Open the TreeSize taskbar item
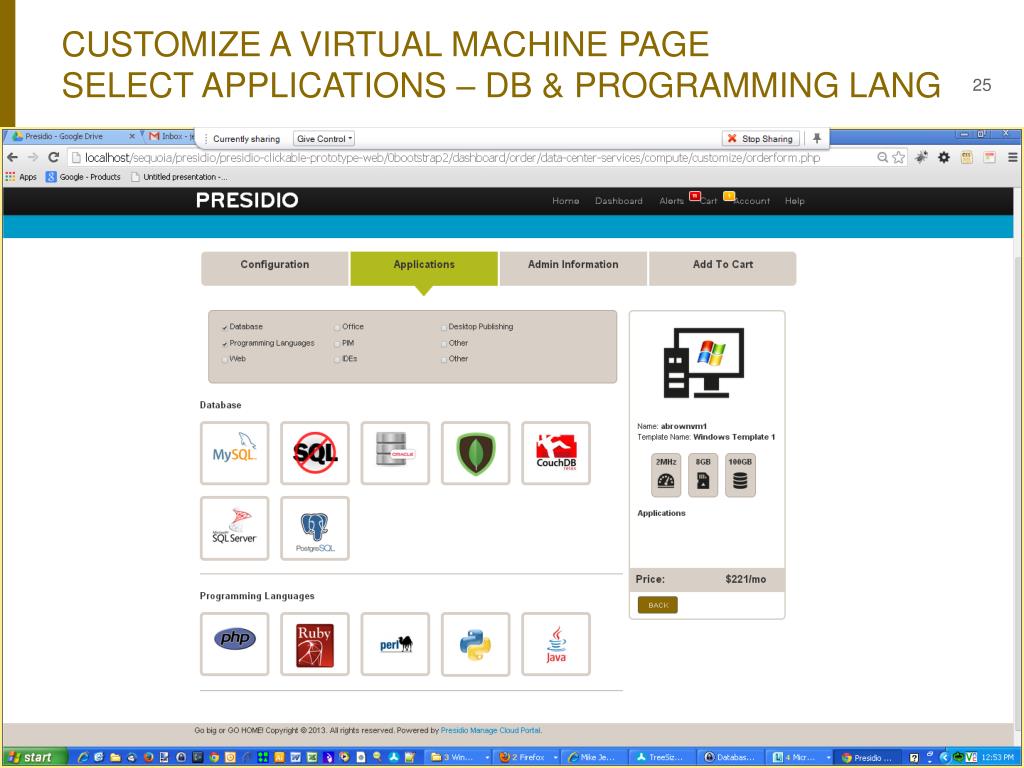The width and height of the screenshot is (1024, 768). (663, 757)
